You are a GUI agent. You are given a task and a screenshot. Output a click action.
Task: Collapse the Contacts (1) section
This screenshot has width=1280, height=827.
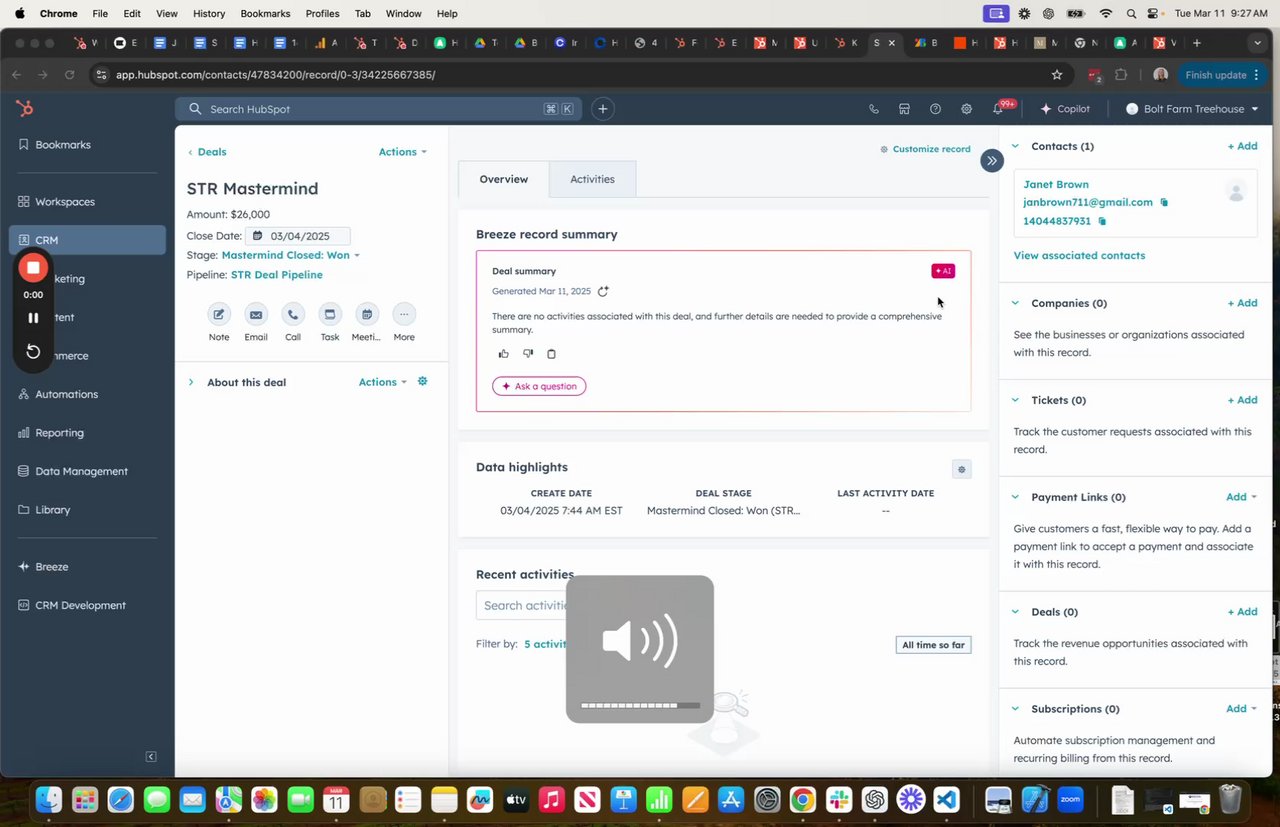click(x=1015, y=146)
